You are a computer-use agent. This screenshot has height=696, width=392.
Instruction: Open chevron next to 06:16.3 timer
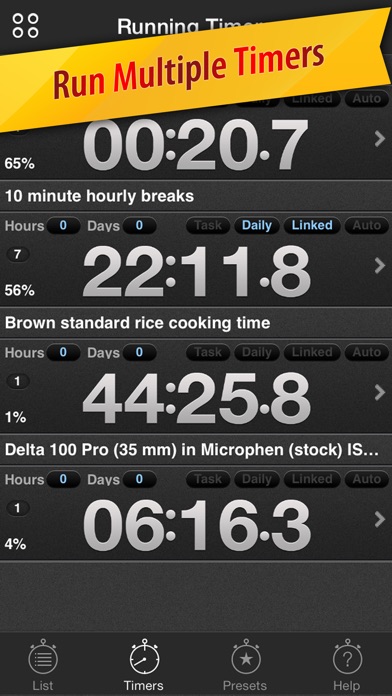[x=380, y=519]
